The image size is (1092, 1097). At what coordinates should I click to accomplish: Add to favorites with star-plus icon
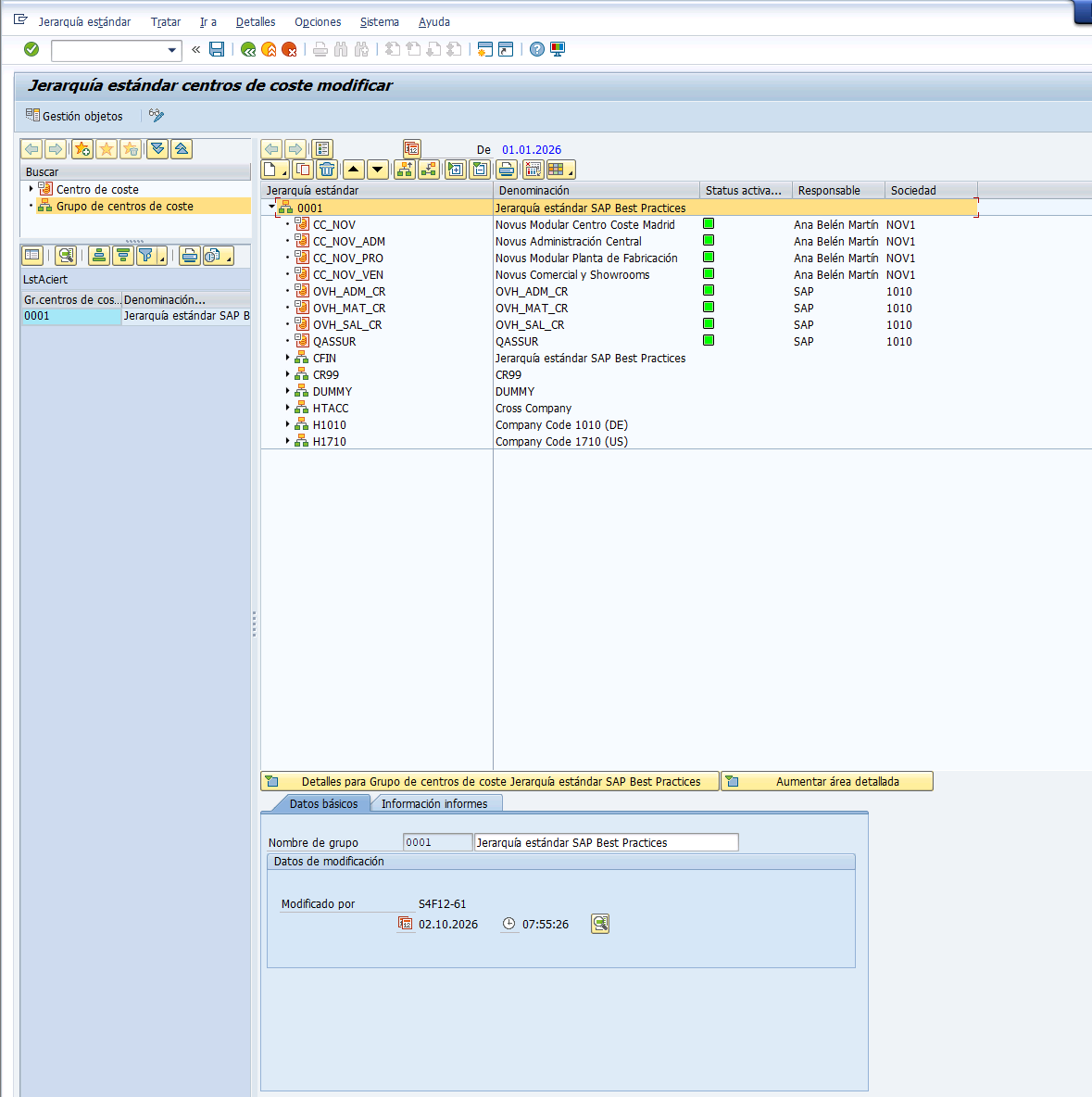pos(82,149)
